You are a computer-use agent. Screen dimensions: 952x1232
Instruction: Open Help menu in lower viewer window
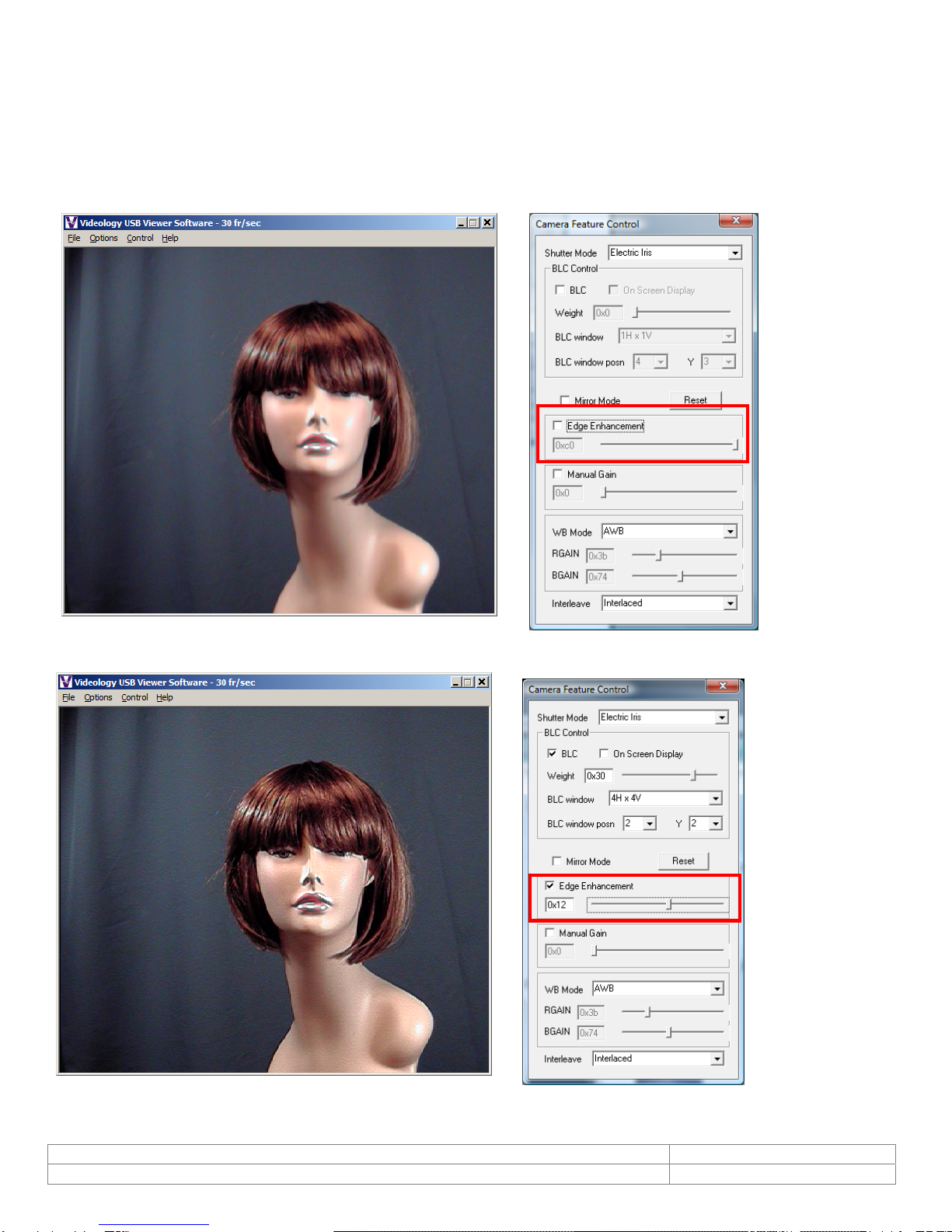165,697
